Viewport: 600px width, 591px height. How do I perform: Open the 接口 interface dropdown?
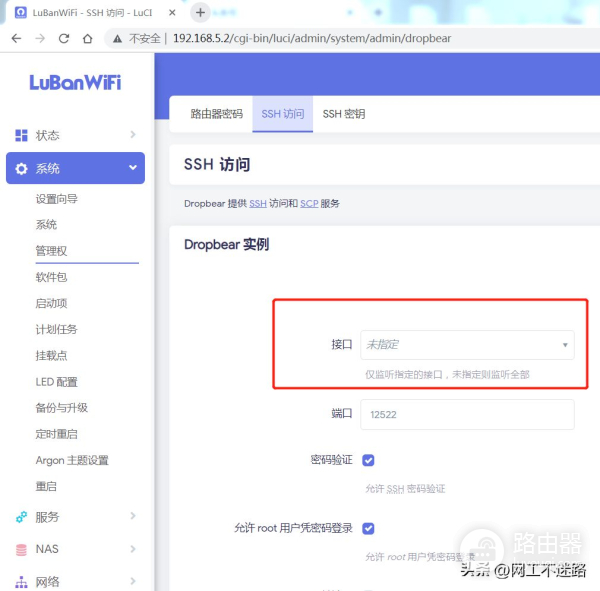pos(467,345)
